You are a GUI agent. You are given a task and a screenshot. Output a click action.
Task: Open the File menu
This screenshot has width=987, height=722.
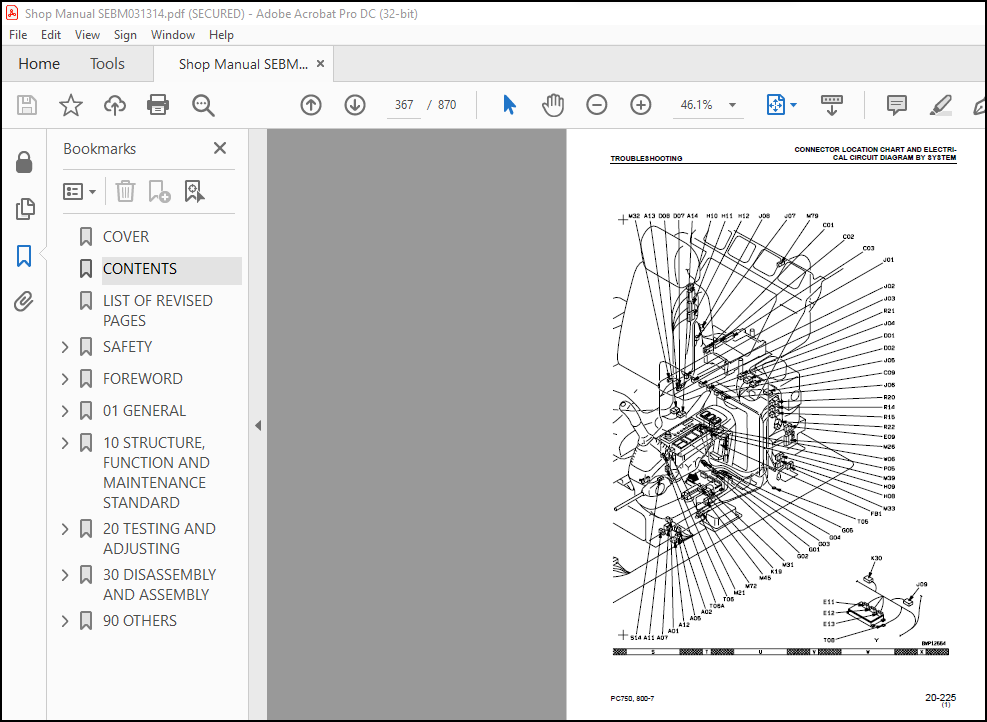(18, 35)
